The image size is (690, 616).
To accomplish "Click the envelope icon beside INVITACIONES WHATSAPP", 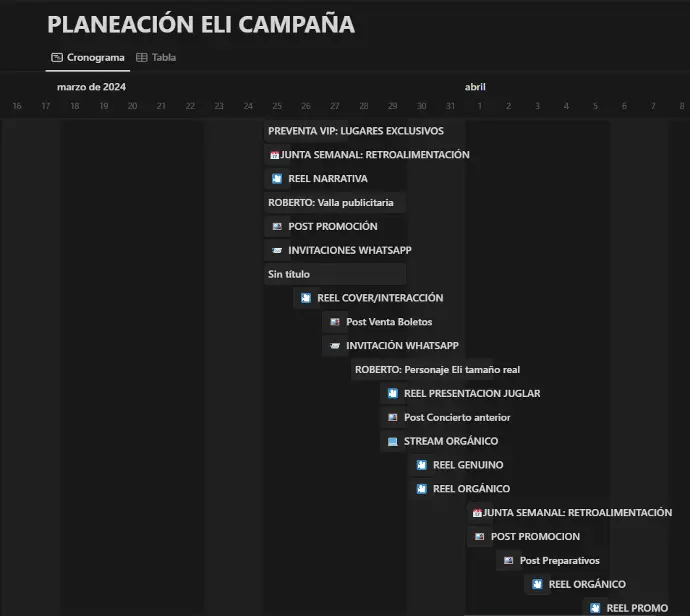I will point(277,250).
